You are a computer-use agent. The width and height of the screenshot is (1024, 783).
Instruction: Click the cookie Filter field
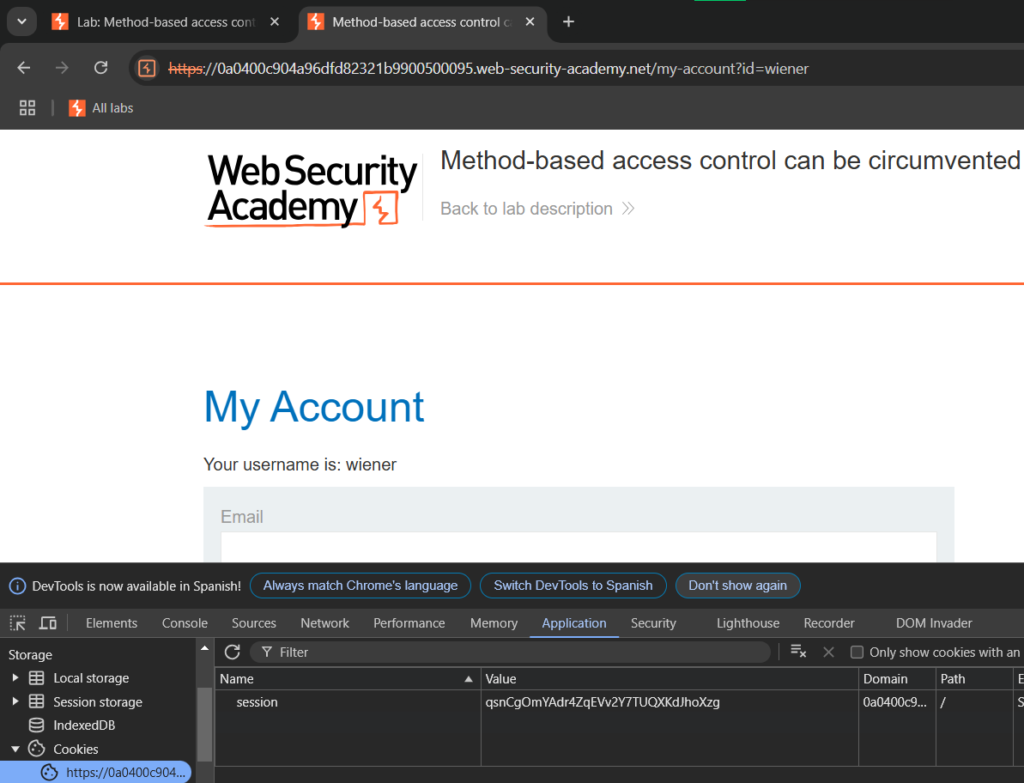point(510,652)
